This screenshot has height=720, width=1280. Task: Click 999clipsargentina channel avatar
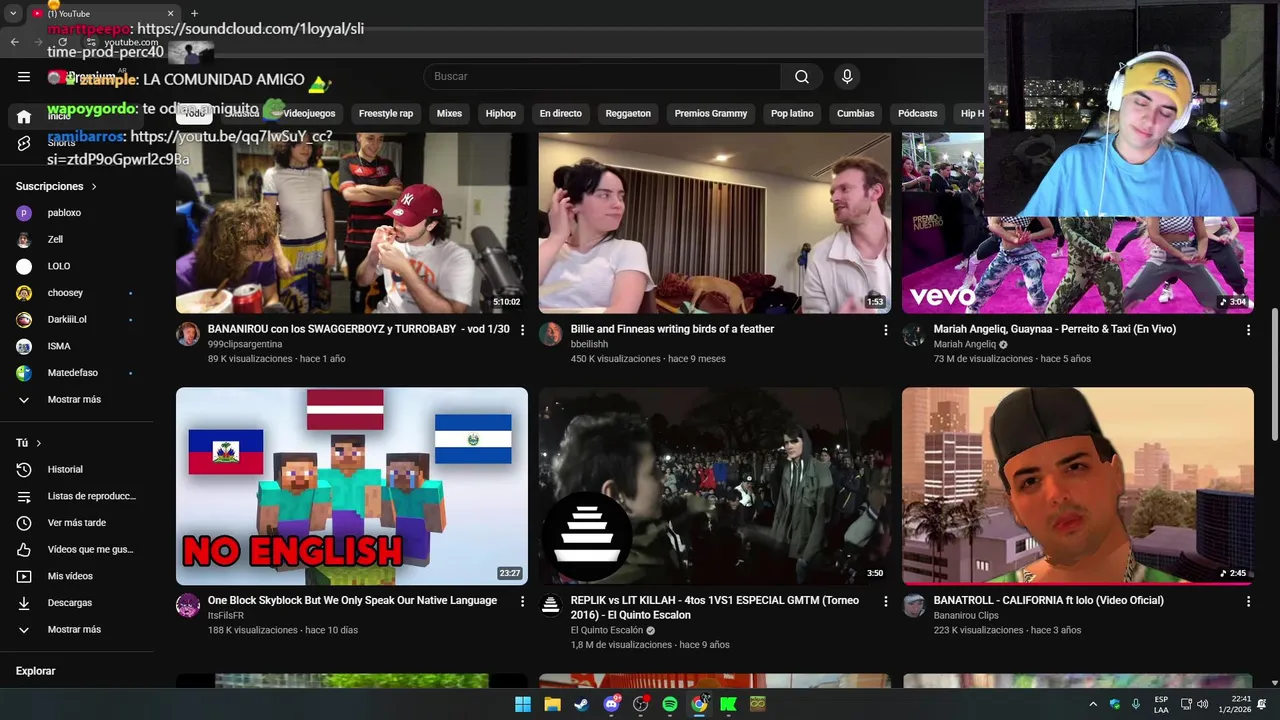coord(188,334)
